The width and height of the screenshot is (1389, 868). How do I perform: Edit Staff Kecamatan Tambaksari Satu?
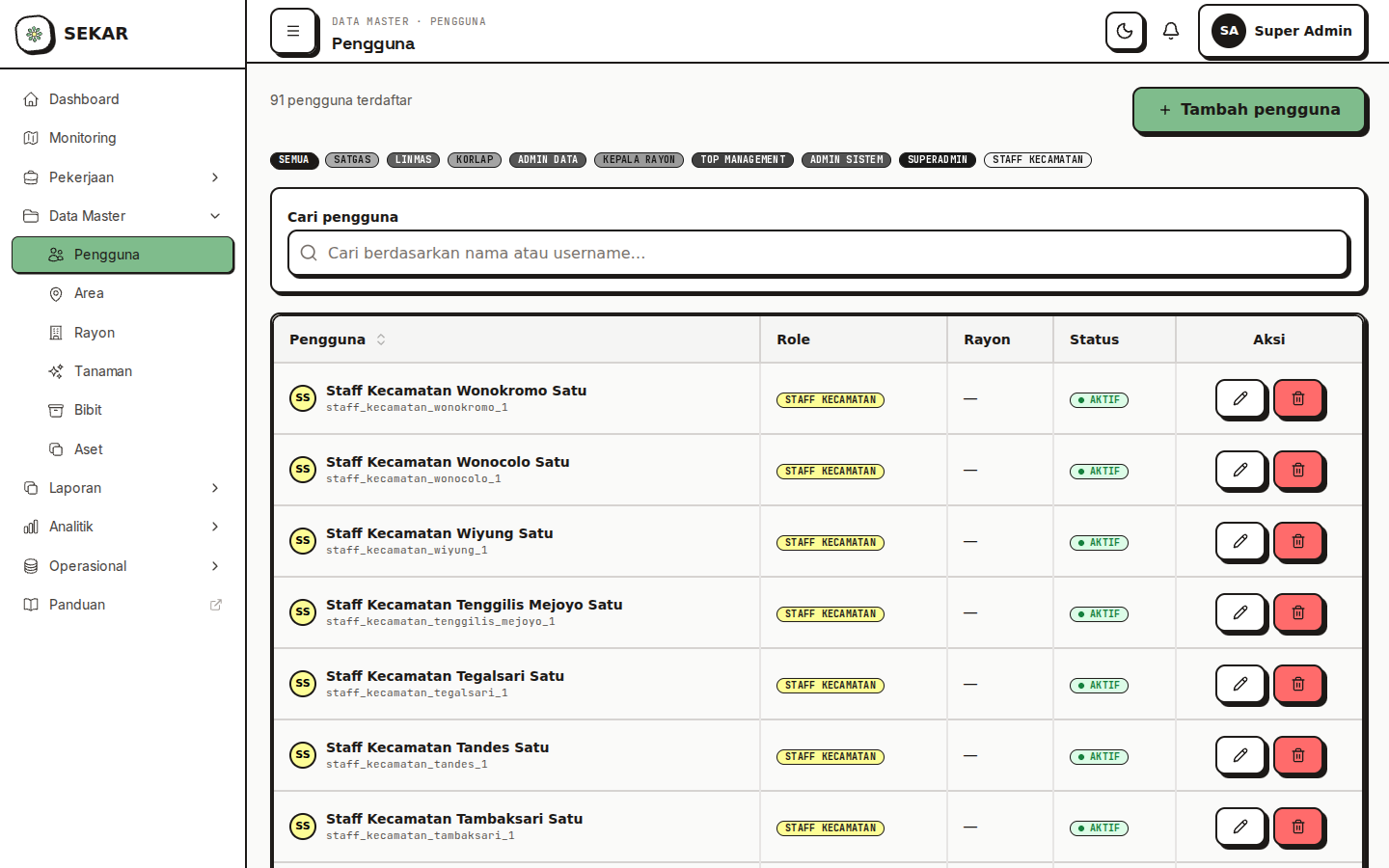[1240, 827]
